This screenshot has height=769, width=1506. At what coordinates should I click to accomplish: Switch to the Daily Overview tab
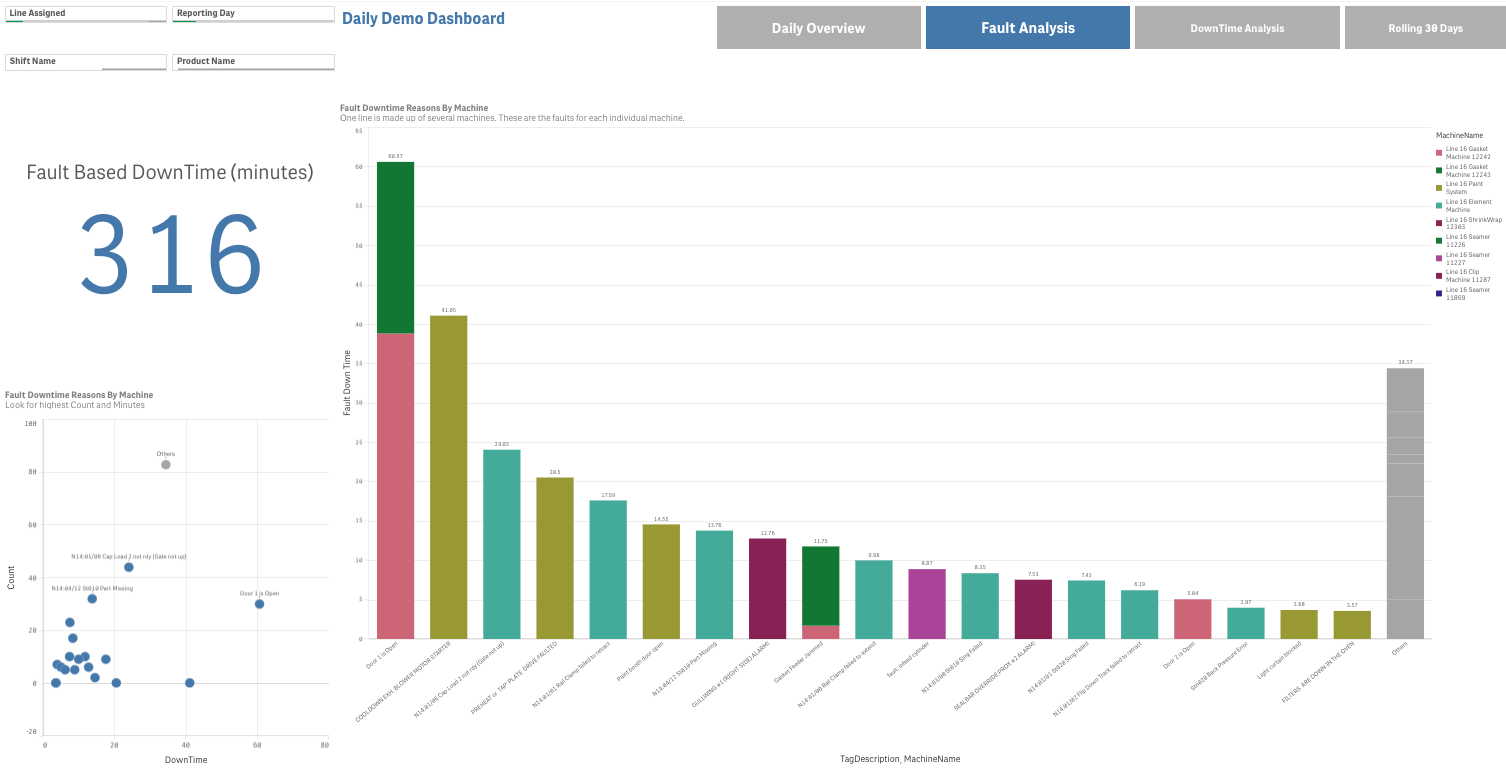coord(818,28)
